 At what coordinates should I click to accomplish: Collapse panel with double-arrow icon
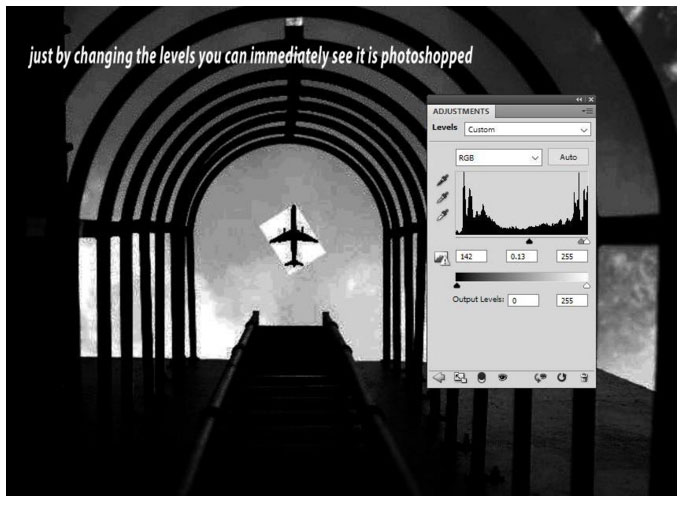pos(579,99)
